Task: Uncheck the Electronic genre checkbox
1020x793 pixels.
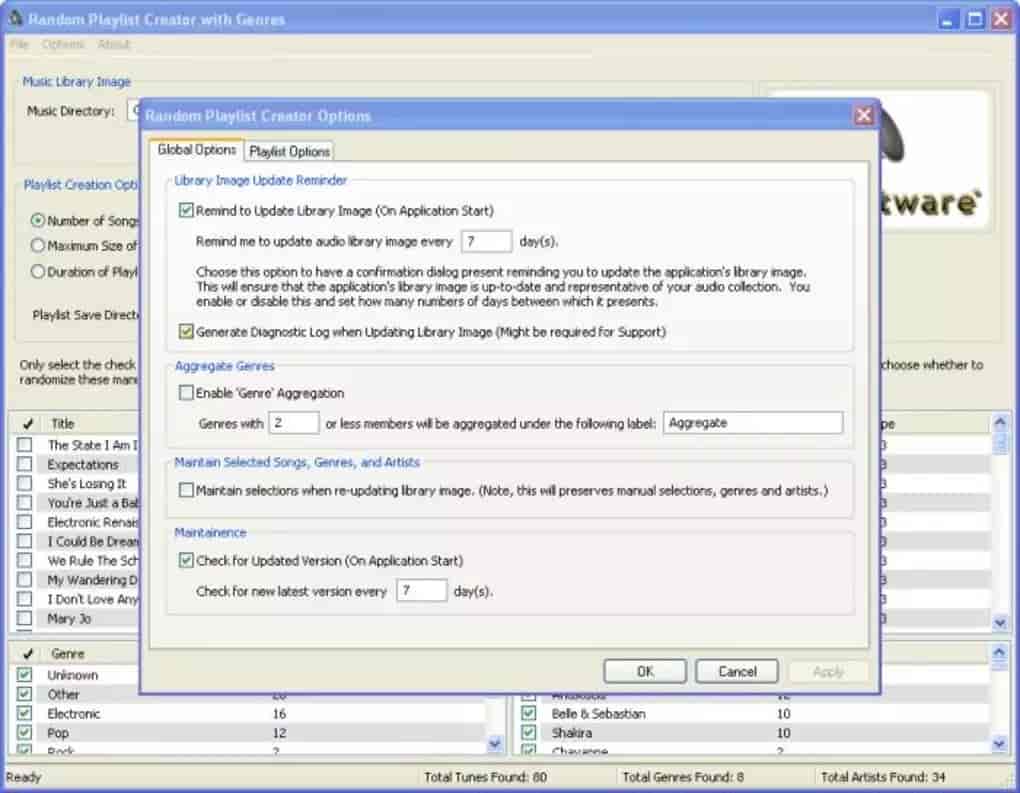Action: point(25,714)
